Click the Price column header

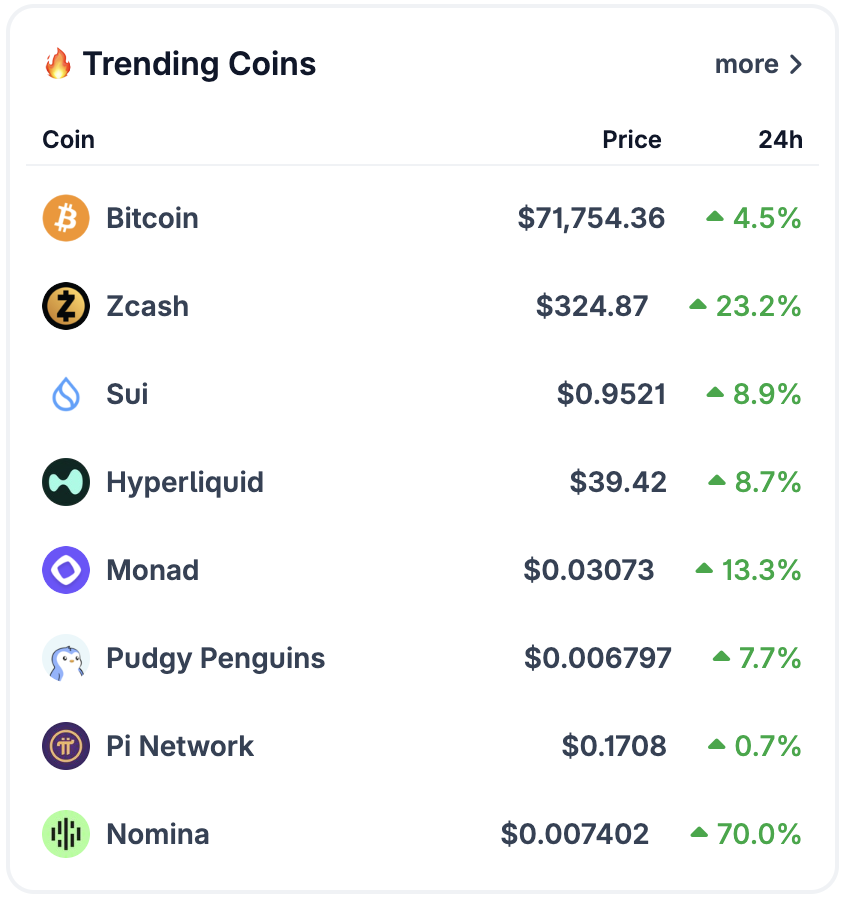[631, 139]
